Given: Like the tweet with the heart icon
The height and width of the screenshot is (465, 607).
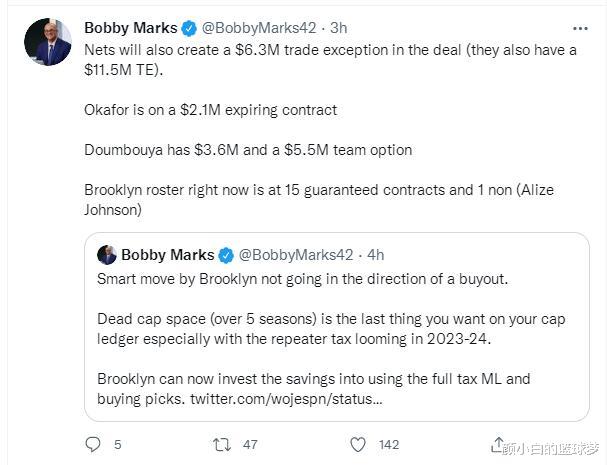Looking at the screenshot, I should [x=356, y=443].
